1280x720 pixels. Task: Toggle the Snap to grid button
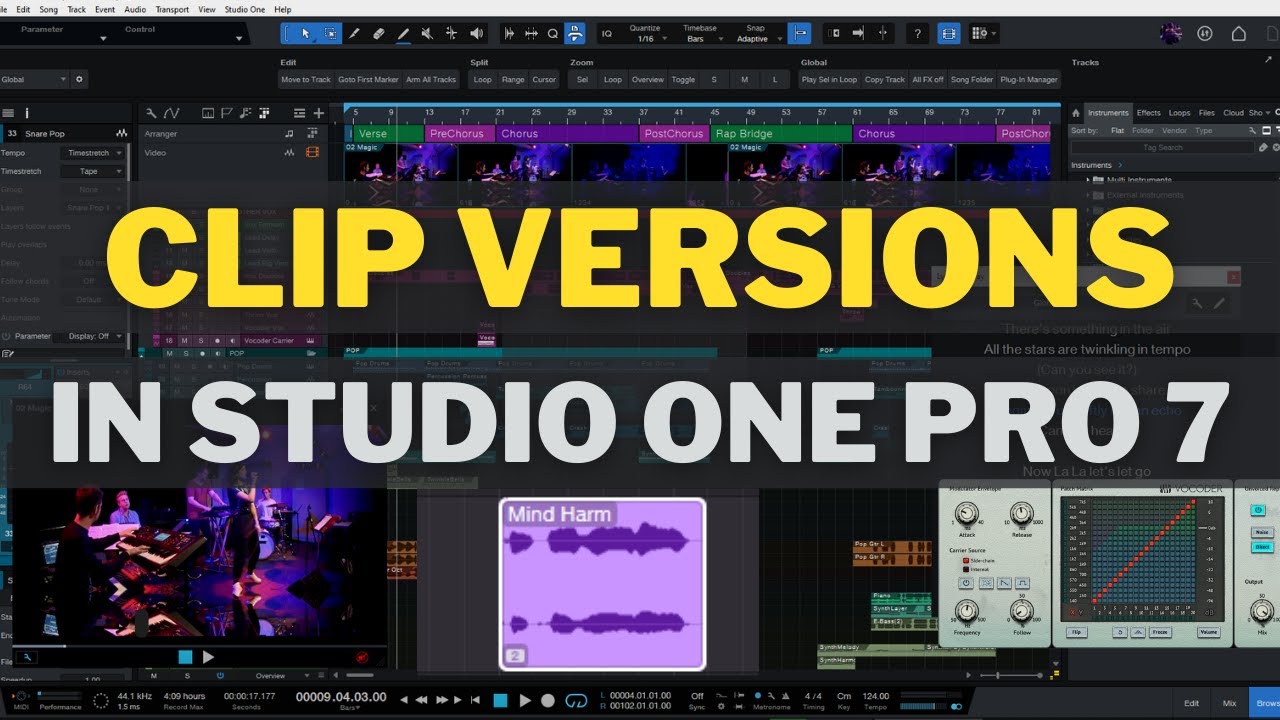[799, 33]
